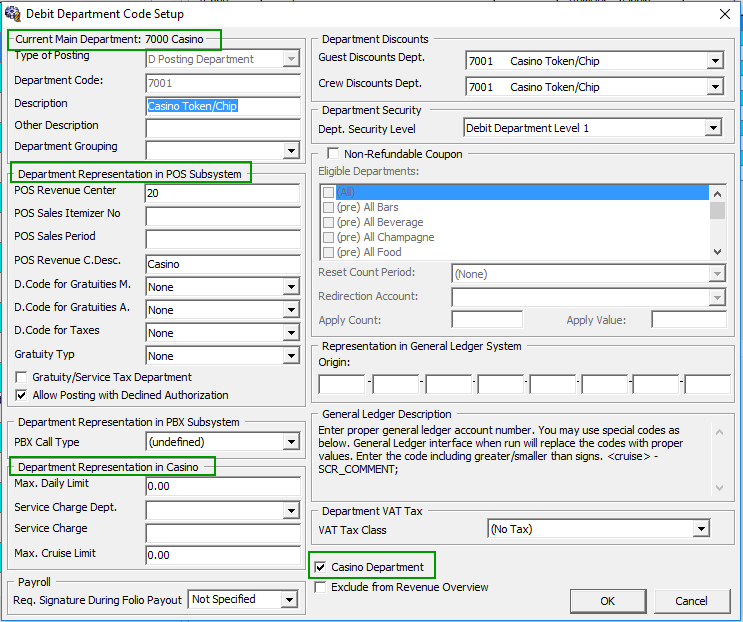Click the Service Charge input field

(x=223, y=533)
